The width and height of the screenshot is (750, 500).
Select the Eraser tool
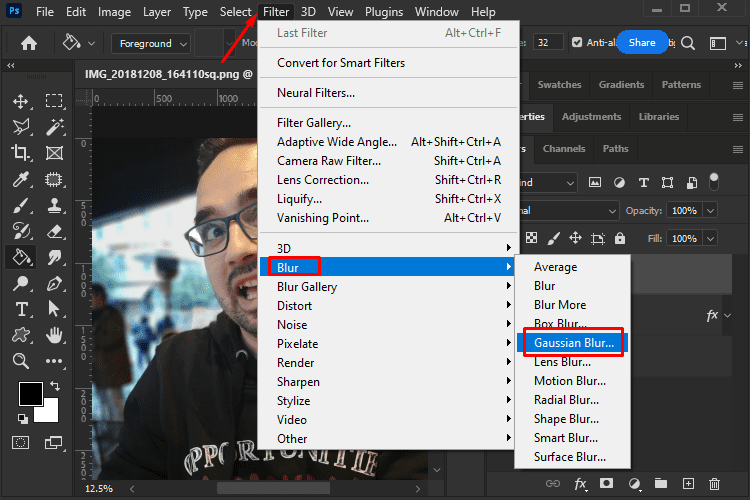pyautogui.click(x=54, y=232)
